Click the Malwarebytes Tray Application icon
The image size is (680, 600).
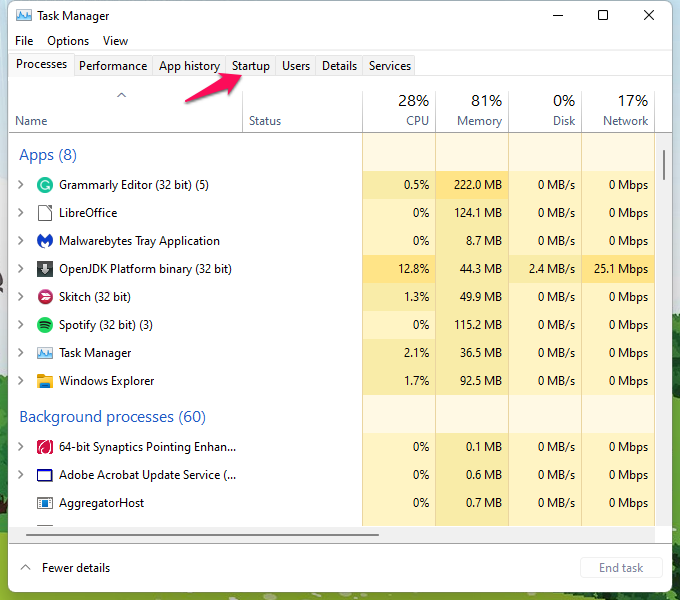pos(45,241)
